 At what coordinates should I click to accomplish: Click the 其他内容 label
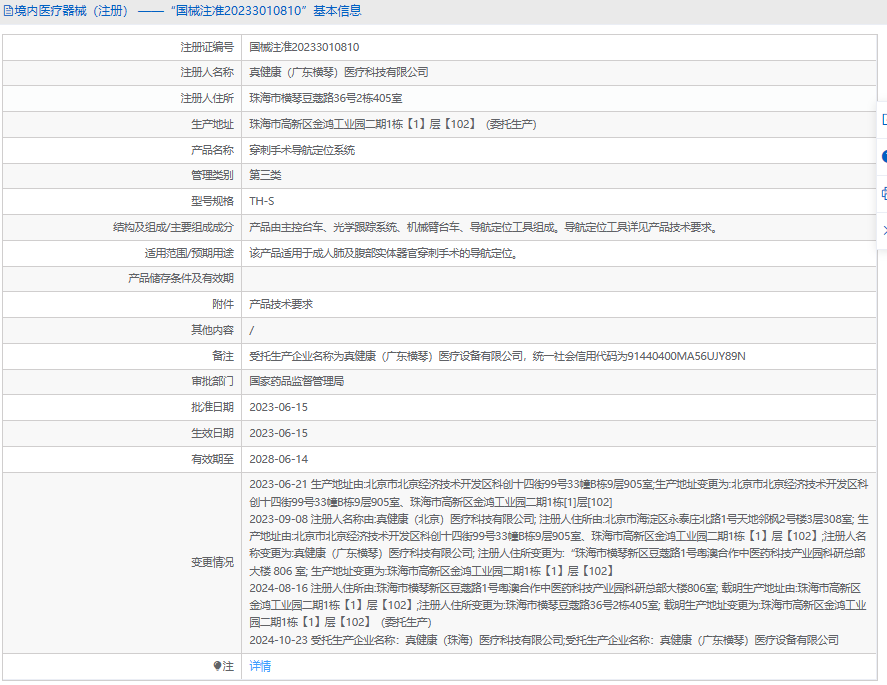pos(212,330)
